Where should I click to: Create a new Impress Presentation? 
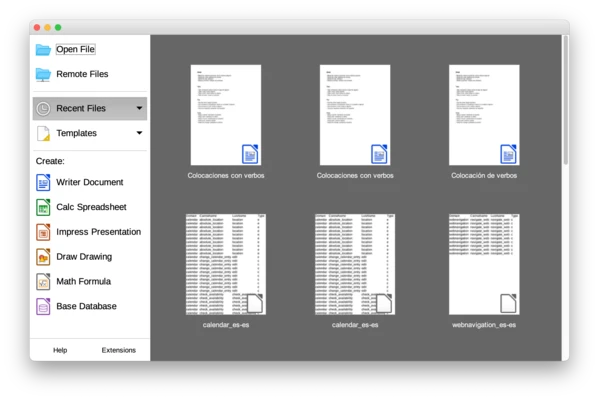(x=89, y=232)
